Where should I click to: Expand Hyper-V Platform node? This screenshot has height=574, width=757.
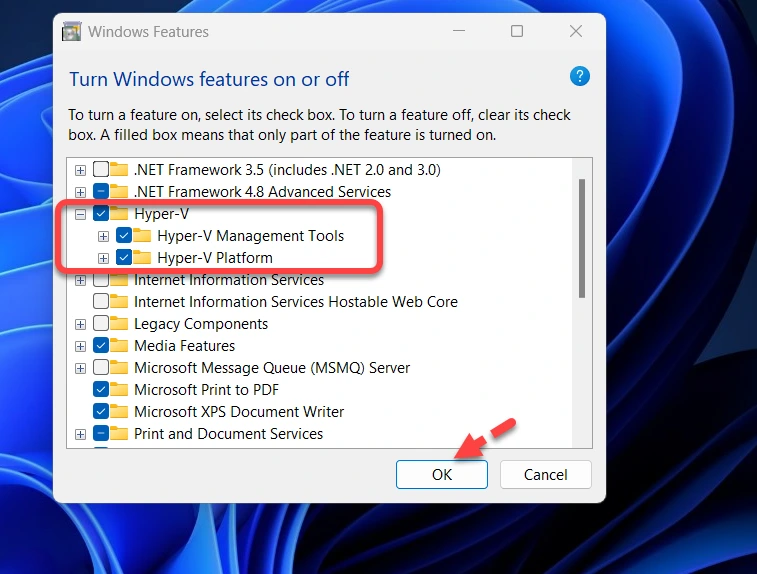coord(103,258)
